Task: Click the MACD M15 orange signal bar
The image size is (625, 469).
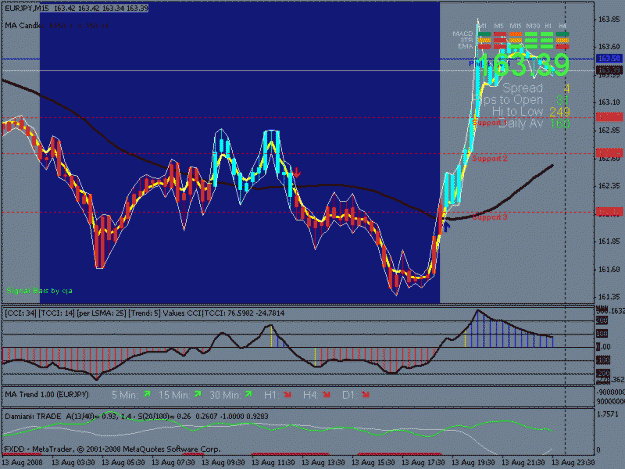Action: pos(515,34)
